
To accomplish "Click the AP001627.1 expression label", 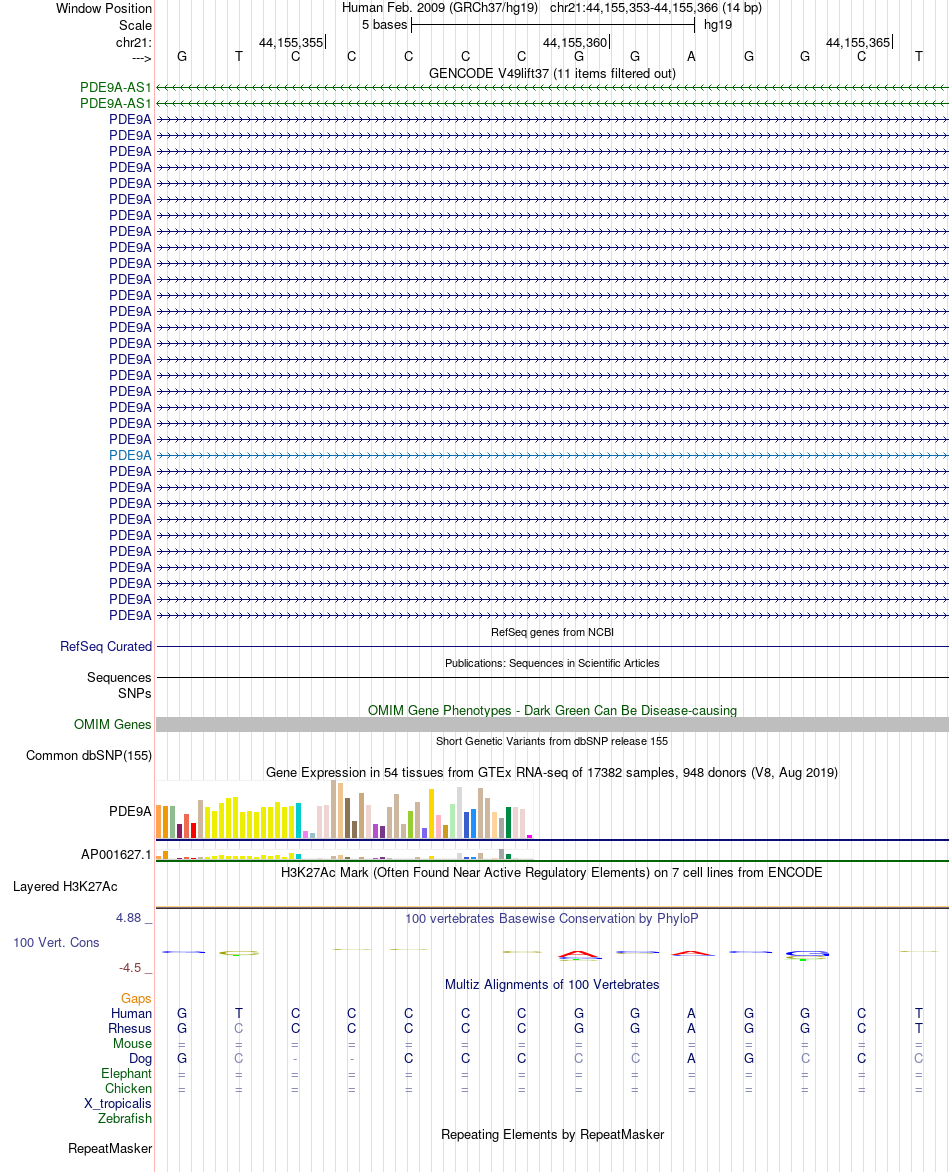I will click(x=116, y=854).
